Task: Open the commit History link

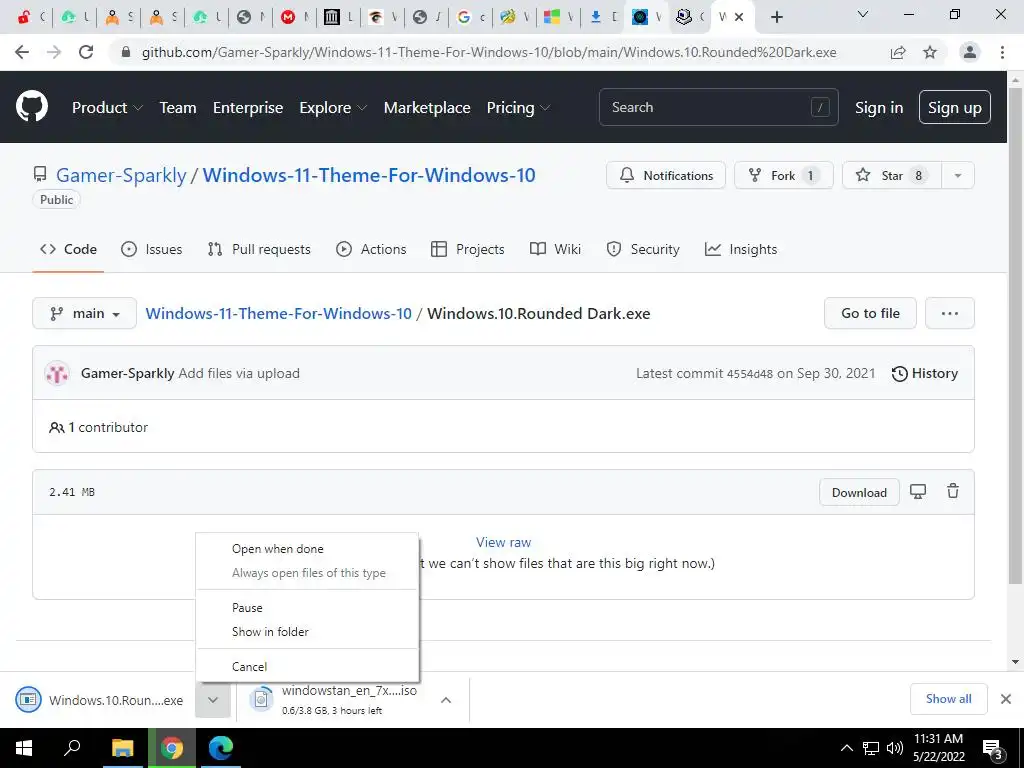Action: (x=925, y=374)
